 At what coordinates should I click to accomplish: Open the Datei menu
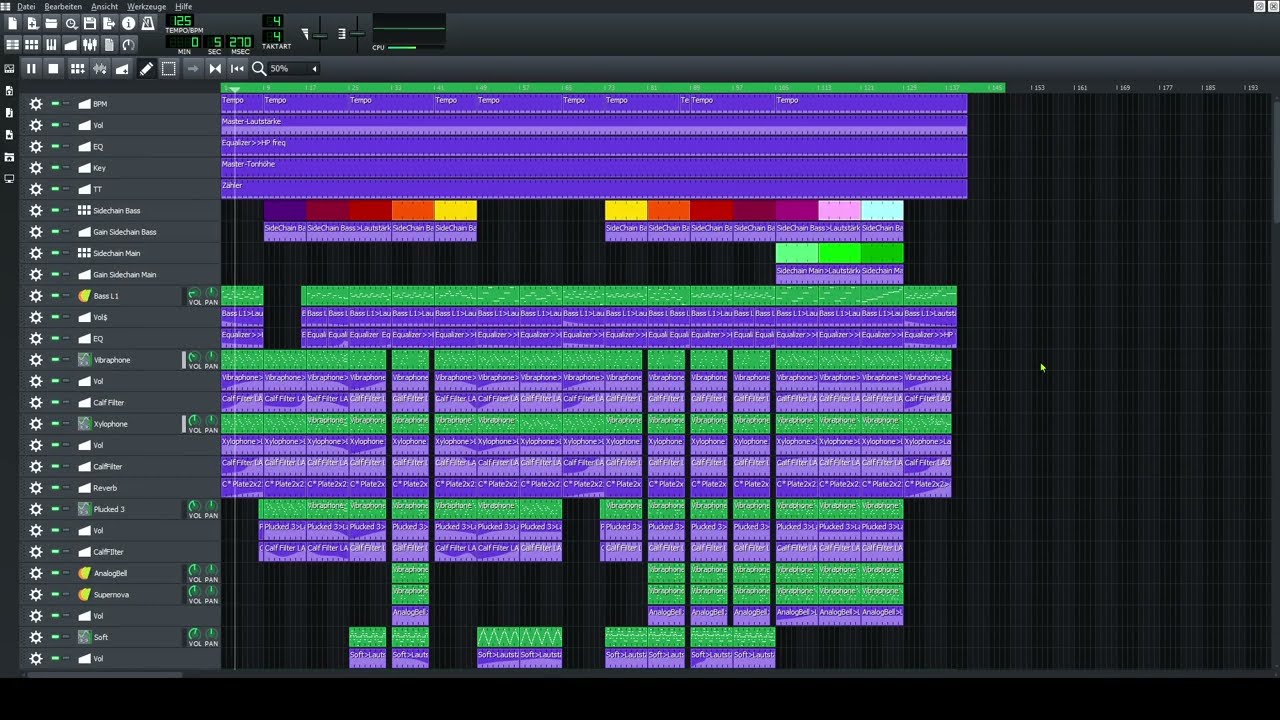[26, 6]
